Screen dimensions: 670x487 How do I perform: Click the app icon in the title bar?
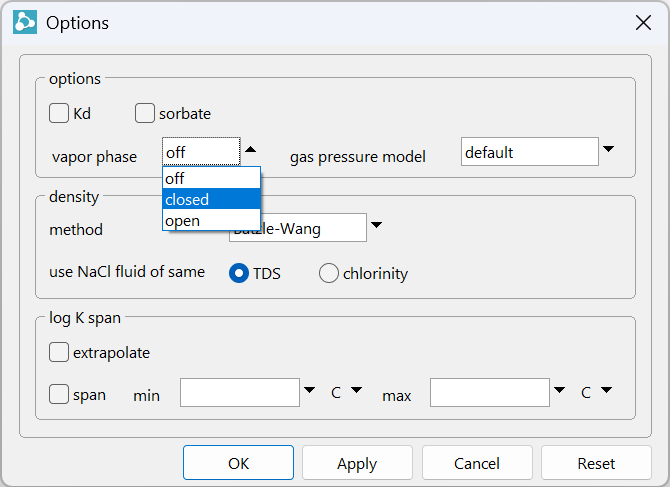(25, 22)
